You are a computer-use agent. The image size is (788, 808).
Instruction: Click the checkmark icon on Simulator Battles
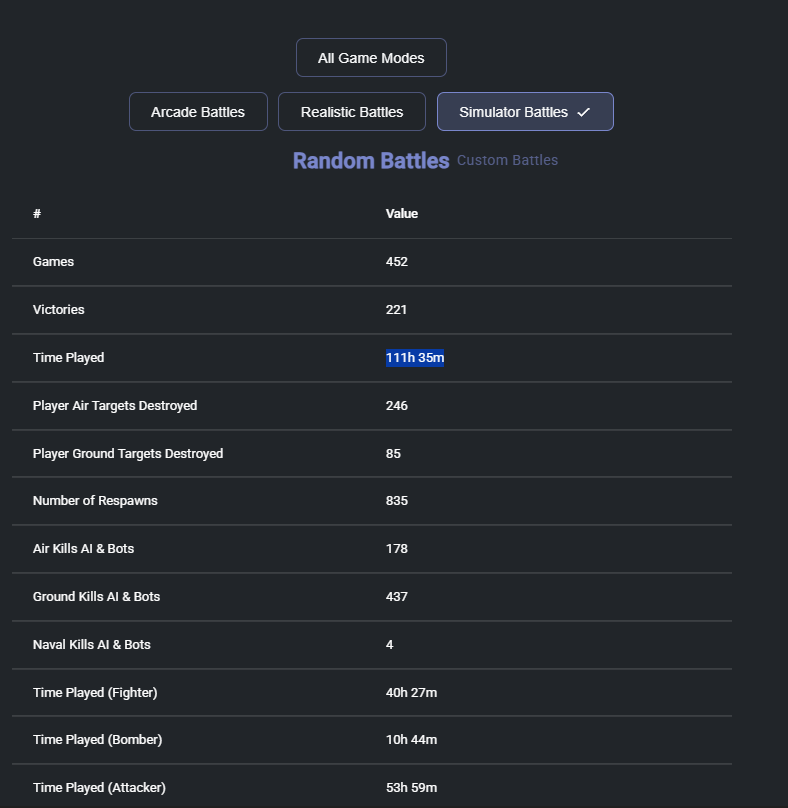(x=584, y=112)
